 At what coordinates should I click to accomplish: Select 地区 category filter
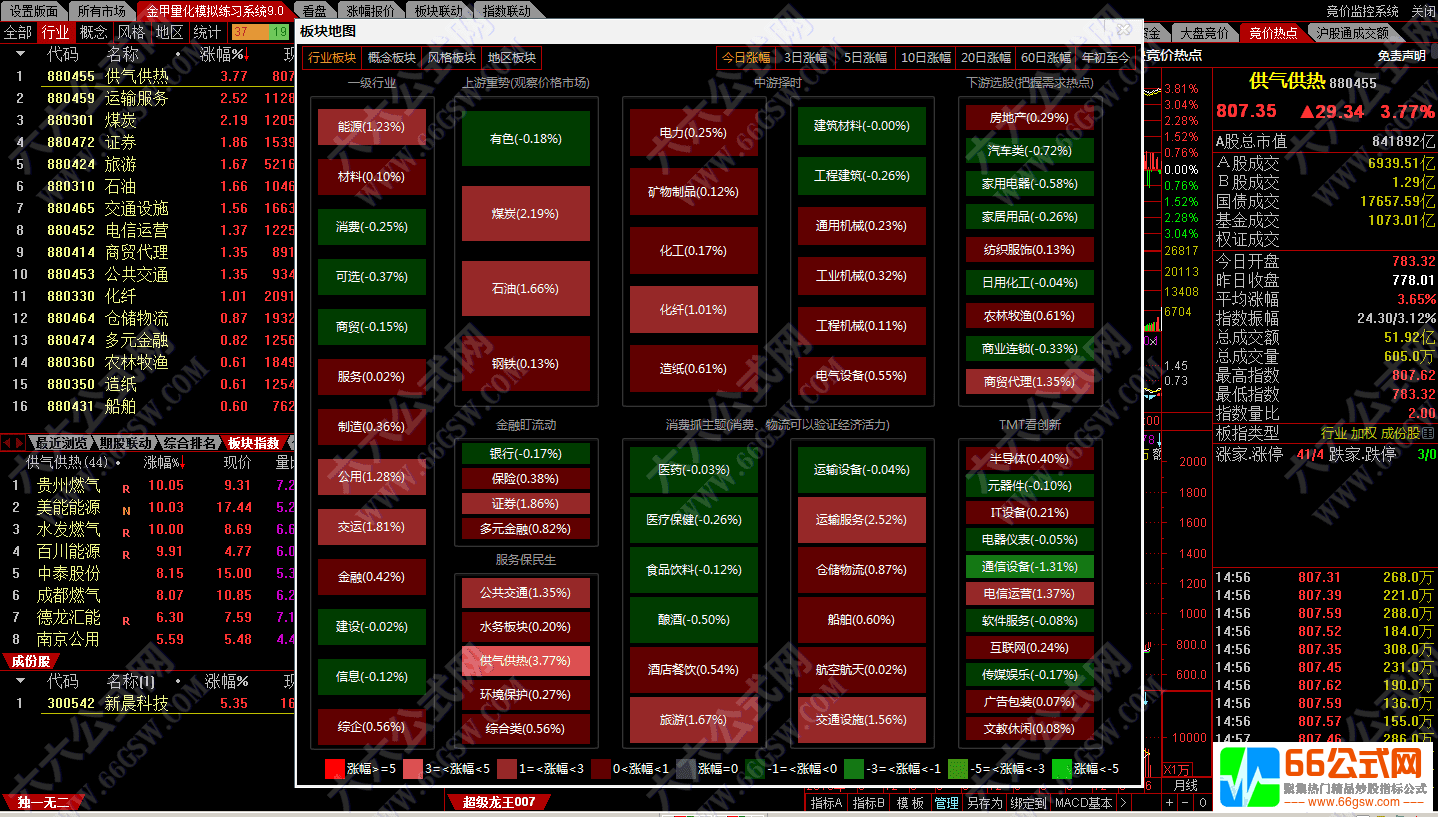click(x=168, y=32)
